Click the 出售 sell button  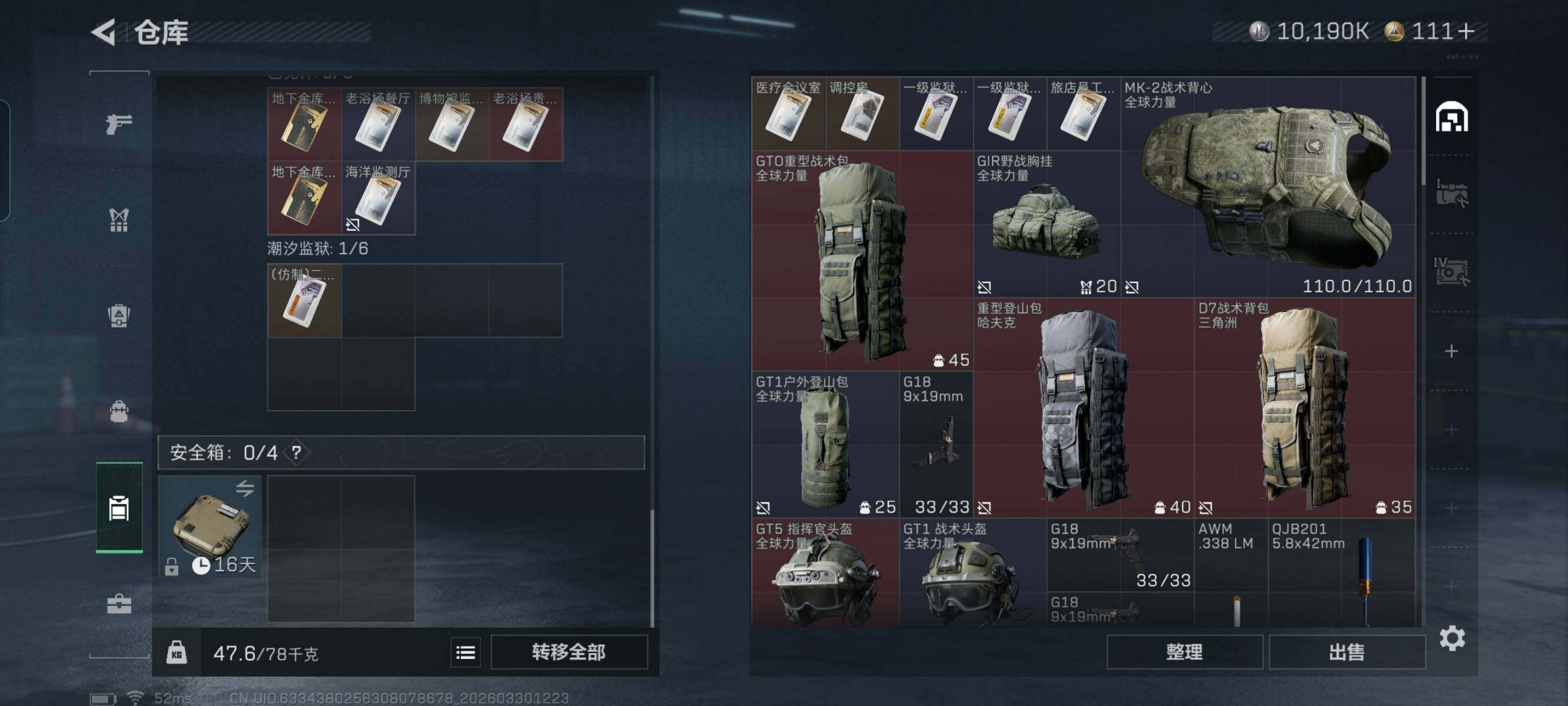coord(1347,652)
